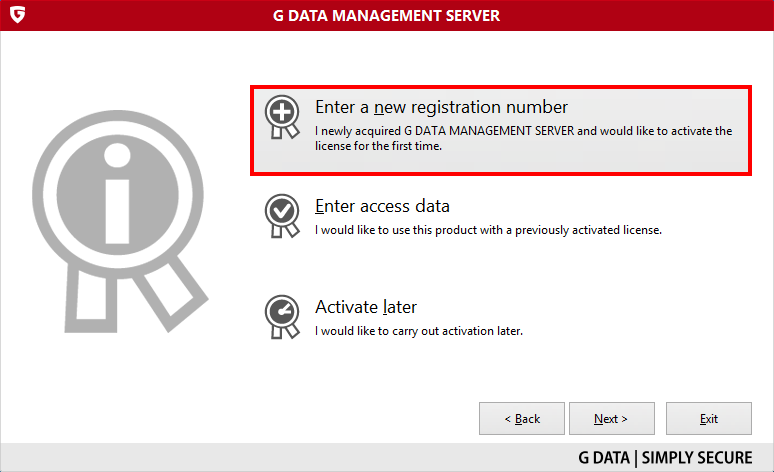Click the red title bar area
Image resolution: width=774 pixels, height=472 pixels.
coord(387,15)
